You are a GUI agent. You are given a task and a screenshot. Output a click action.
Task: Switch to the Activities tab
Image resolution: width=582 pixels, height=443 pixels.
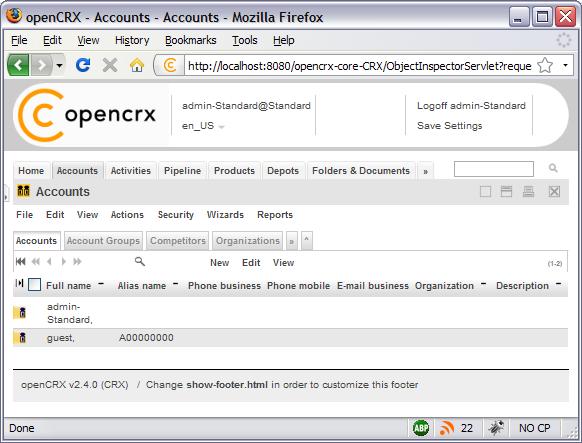coord(131,171)
